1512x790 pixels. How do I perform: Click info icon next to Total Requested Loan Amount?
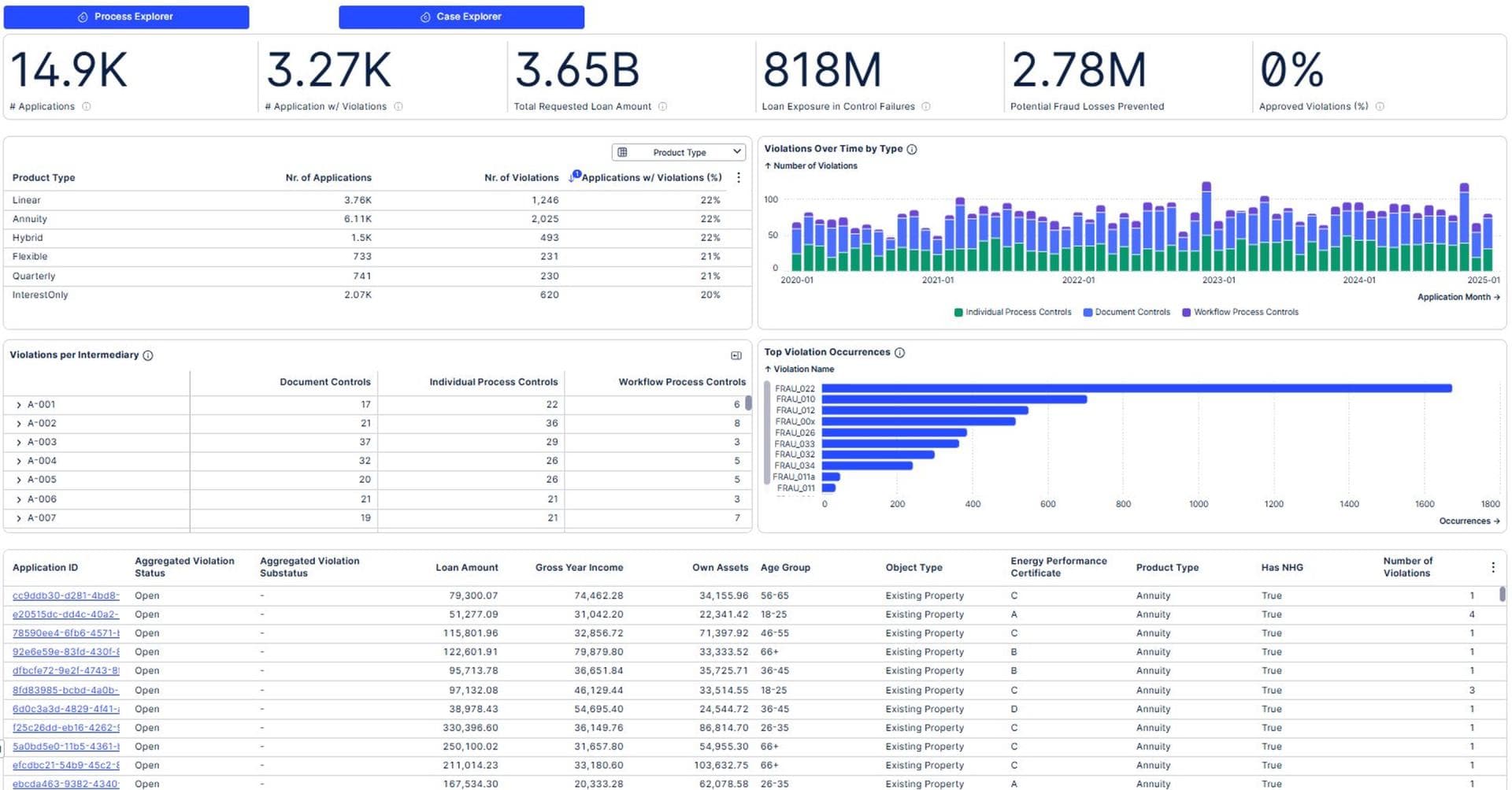[662, 106]
